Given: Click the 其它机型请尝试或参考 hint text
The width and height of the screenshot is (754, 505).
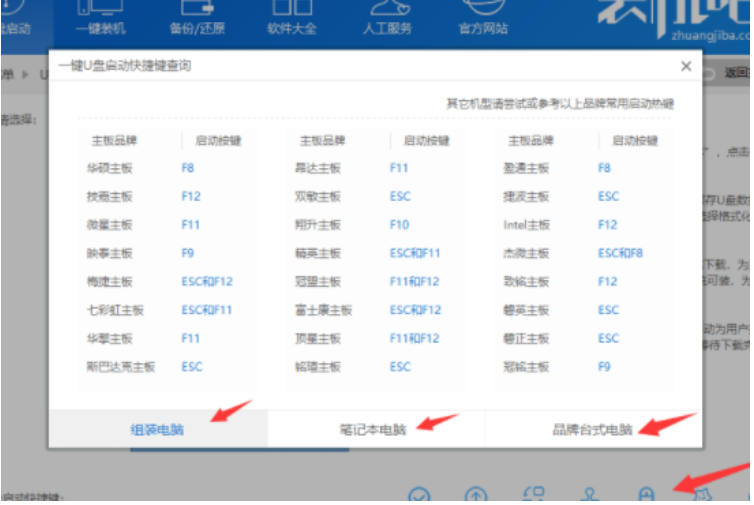Looking at the screenshot, I should click(x=560, y=103).
